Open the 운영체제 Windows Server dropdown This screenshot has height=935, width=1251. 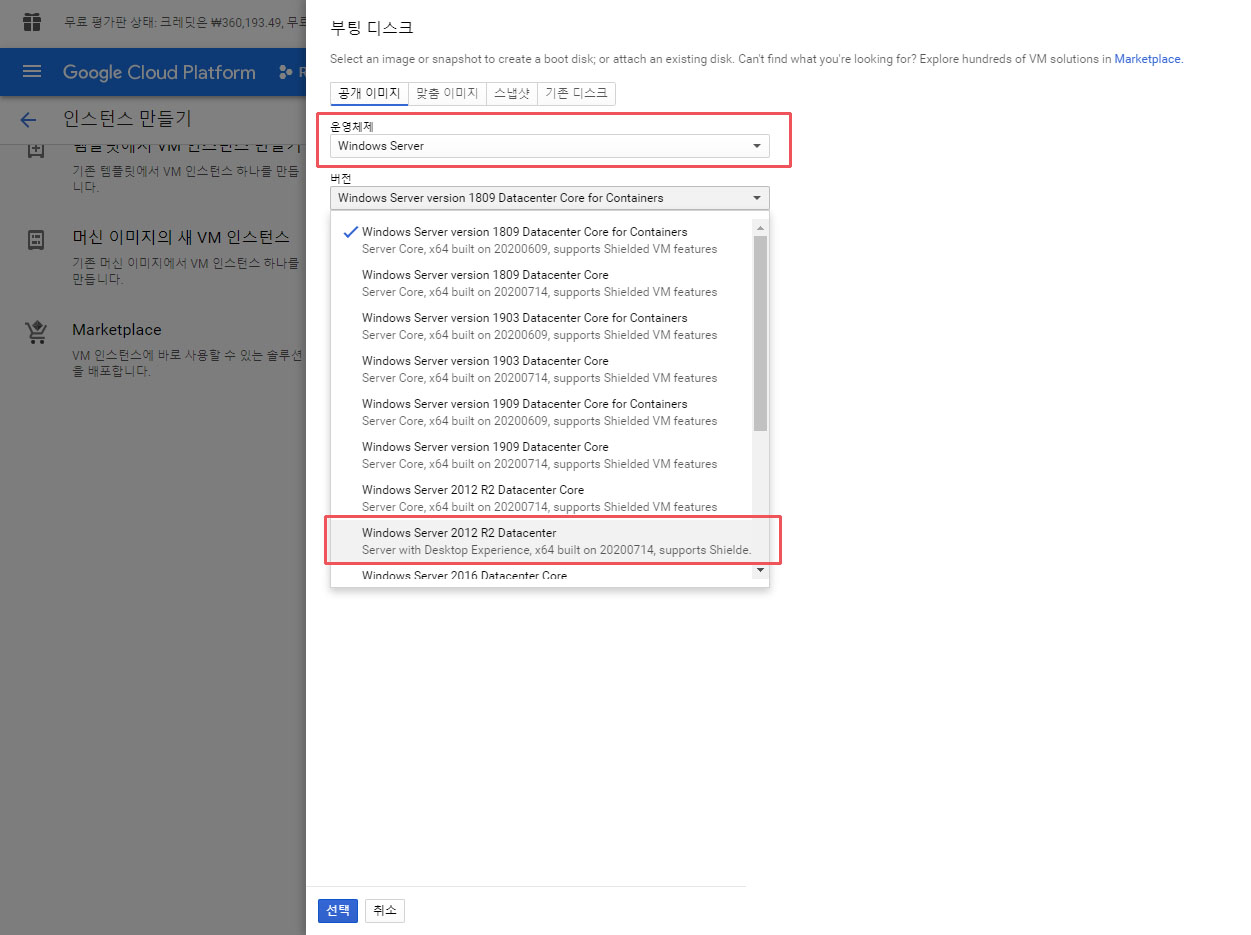[550, 146]
